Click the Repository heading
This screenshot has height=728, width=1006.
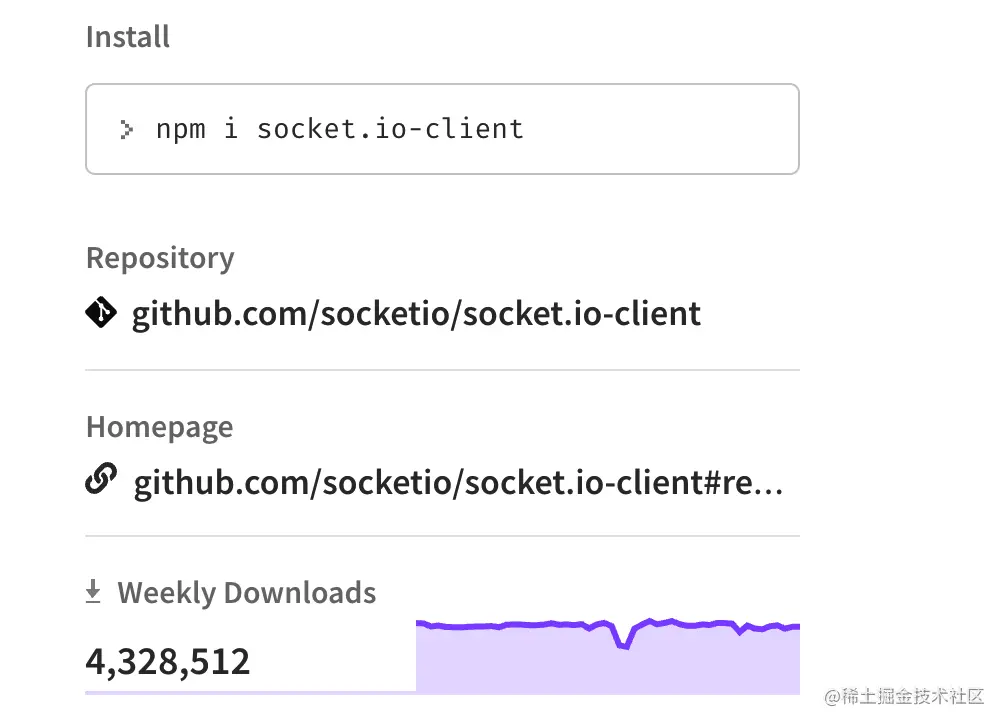pos(160,258)
